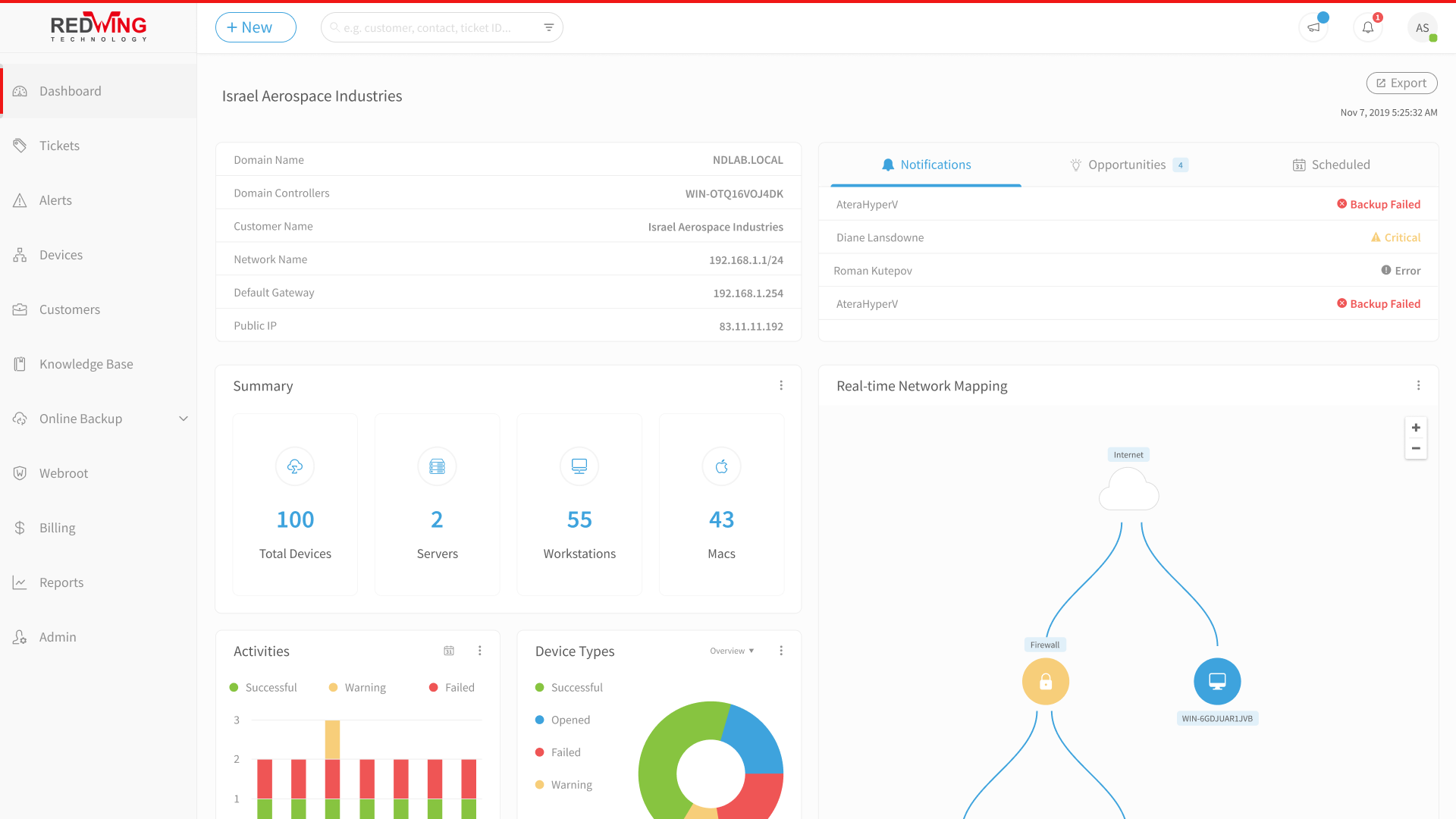Toggle Opened legend in Device Types
The image size is (1456, 819).
tap(563, 720)
